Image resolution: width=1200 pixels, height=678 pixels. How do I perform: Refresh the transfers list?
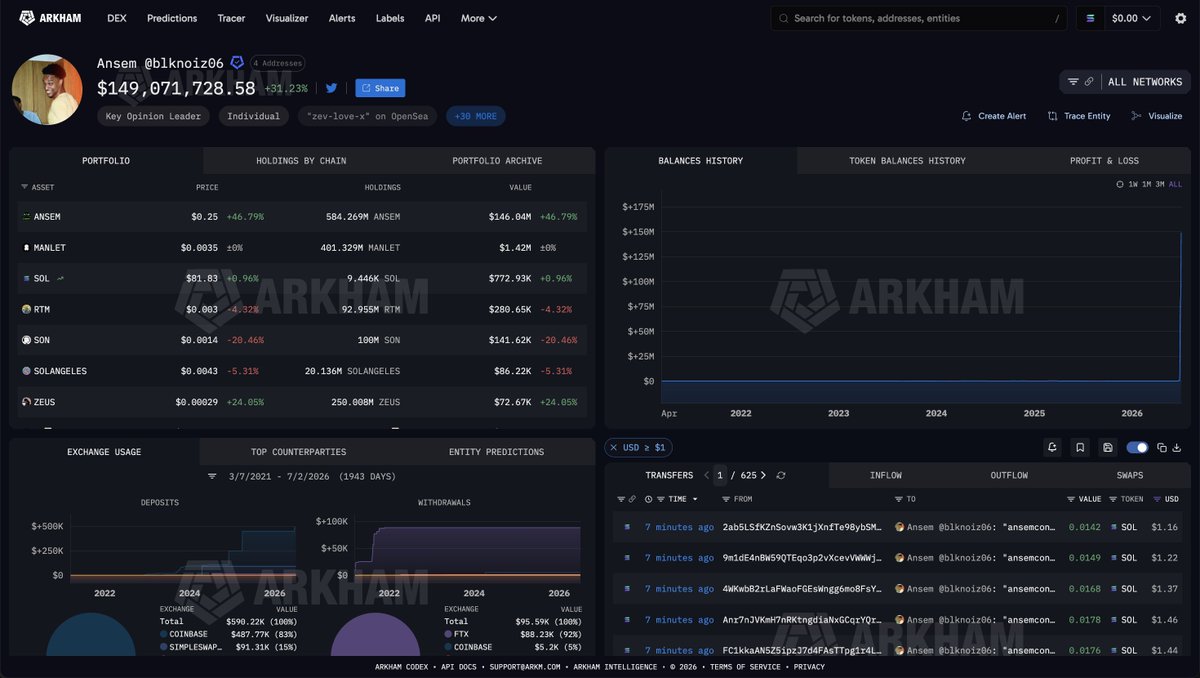pyautogui.click(x=781, y=475)
